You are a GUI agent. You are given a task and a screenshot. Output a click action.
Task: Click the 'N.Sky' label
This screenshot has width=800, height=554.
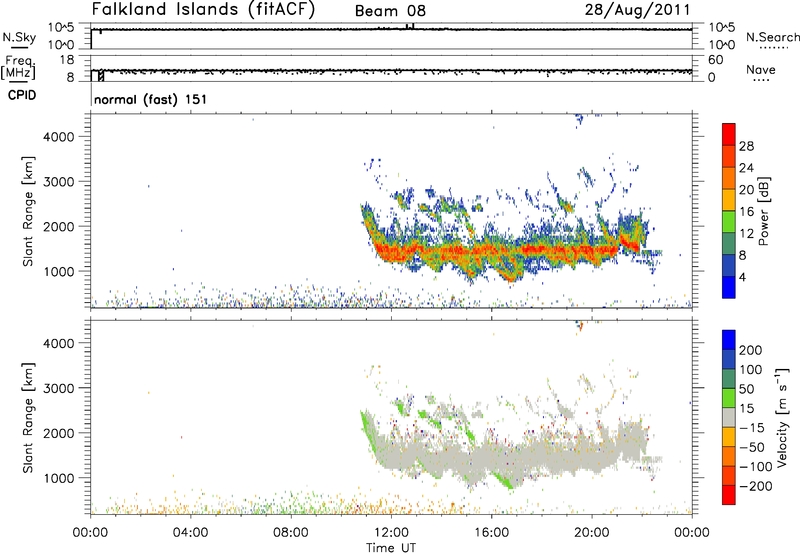point(19,37)
